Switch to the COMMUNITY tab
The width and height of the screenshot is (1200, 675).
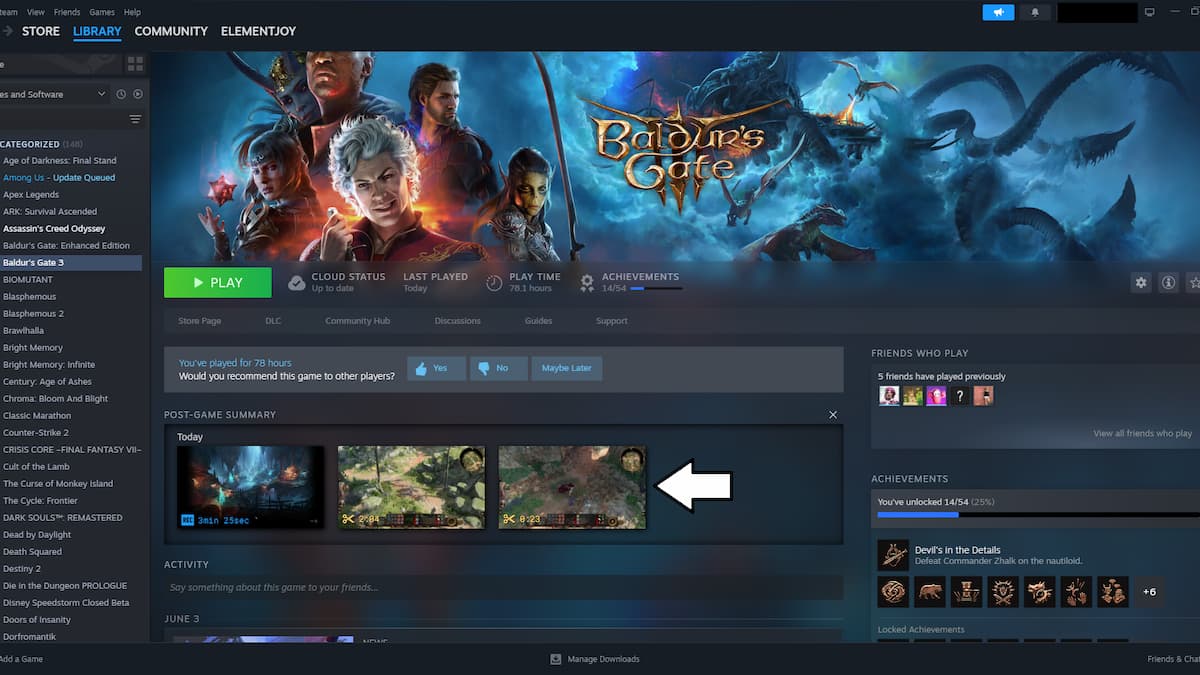pyautogui.click(x=170, y=31)
